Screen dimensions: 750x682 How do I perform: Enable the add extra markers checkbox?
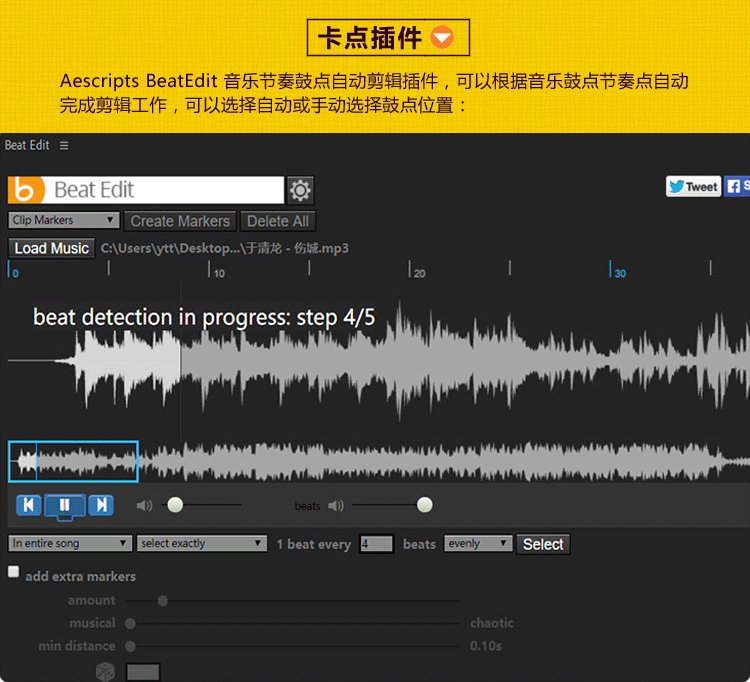point(14,572)
